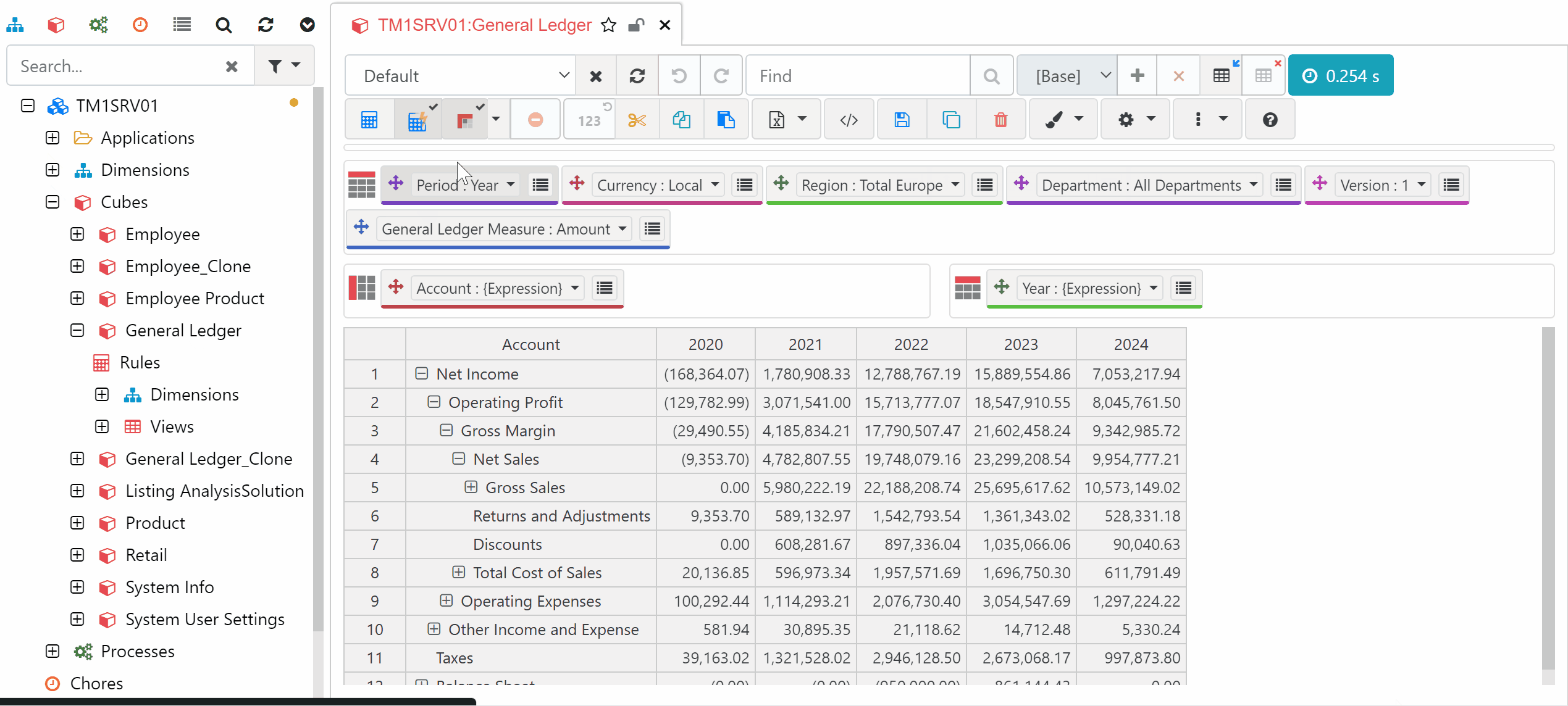
Task: Toggle the checked zero suppression grid button
Action: coord(418,120)
